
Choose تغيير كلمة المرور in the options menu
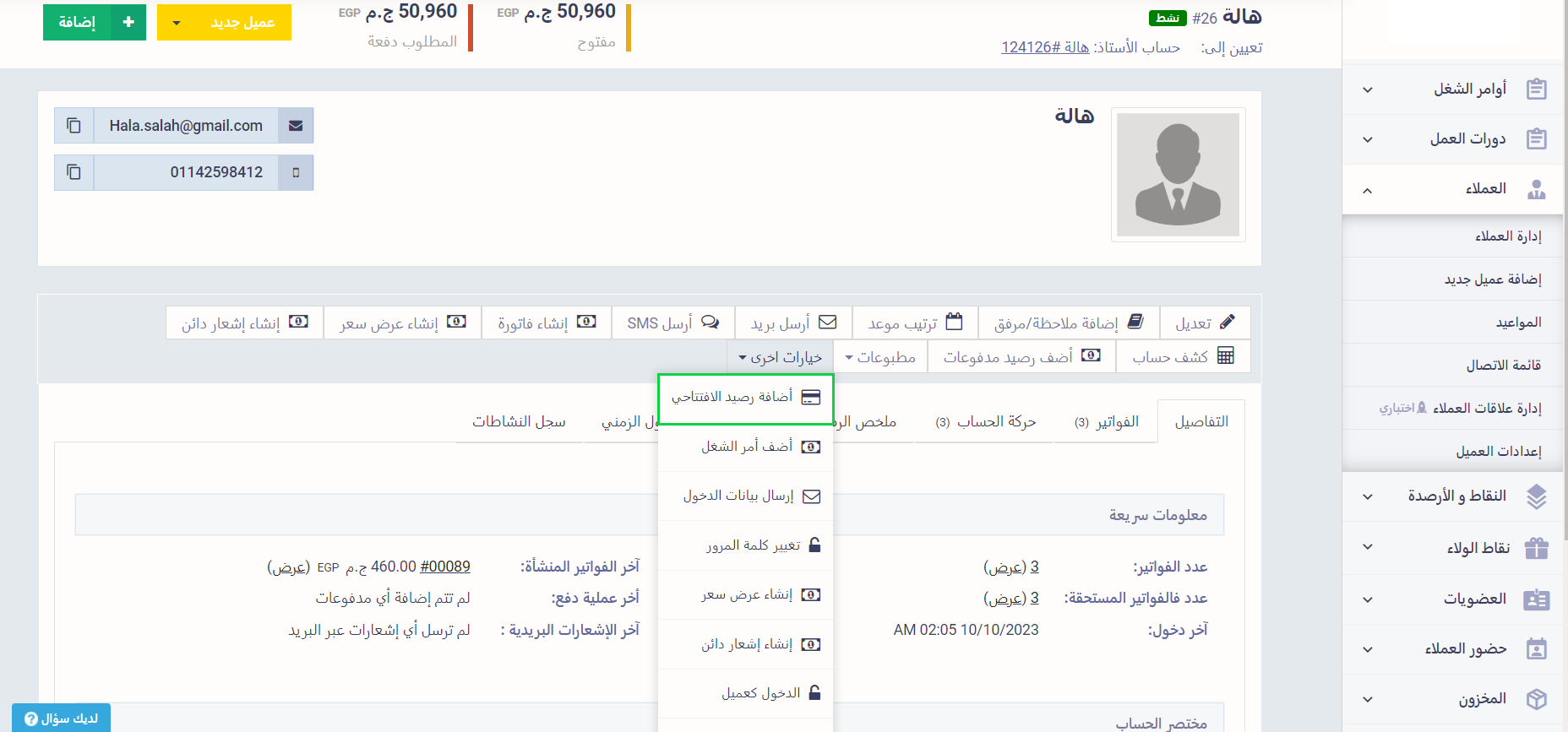(752, 545)
